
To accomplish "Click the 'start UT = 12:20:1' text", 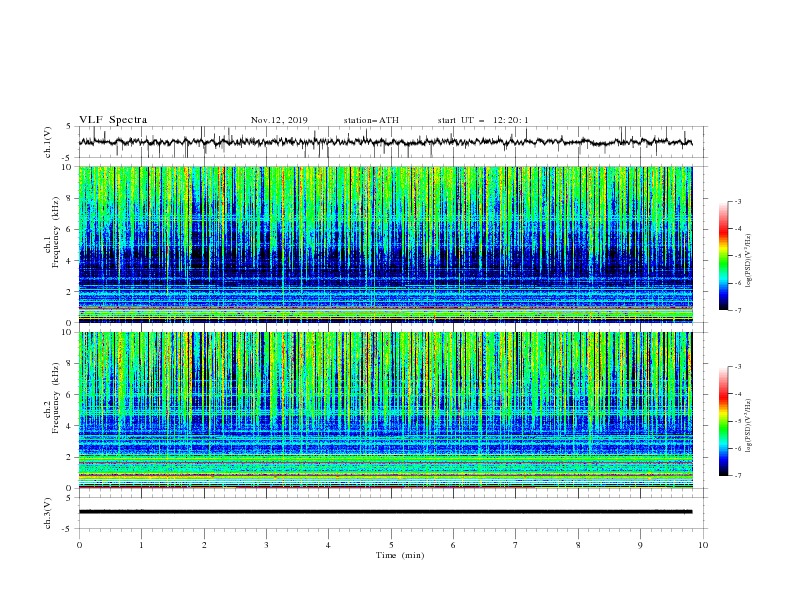I will tap(483, 120).
